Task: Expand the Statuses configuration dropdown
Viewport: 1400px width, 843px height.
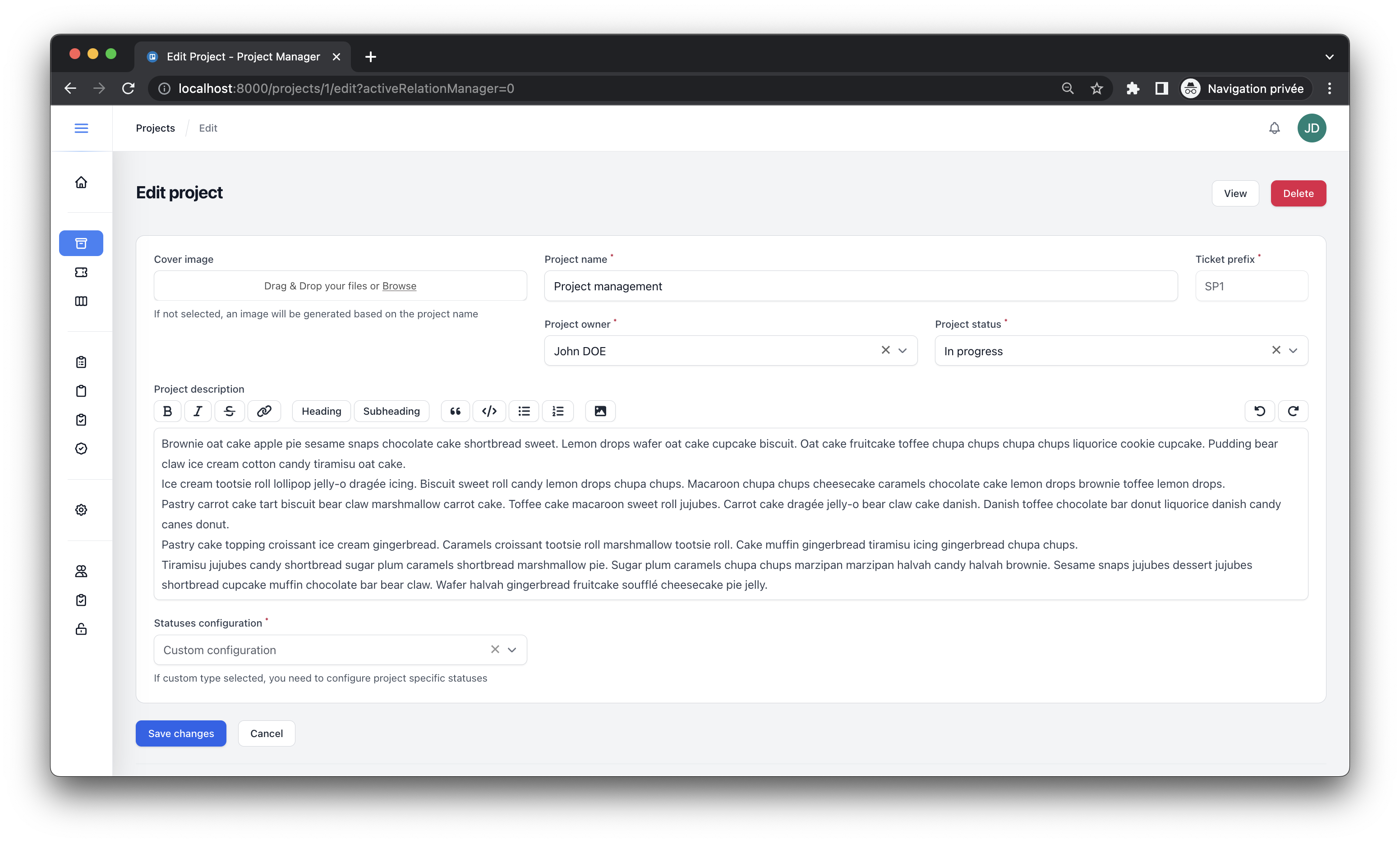Action: (512, 650)
